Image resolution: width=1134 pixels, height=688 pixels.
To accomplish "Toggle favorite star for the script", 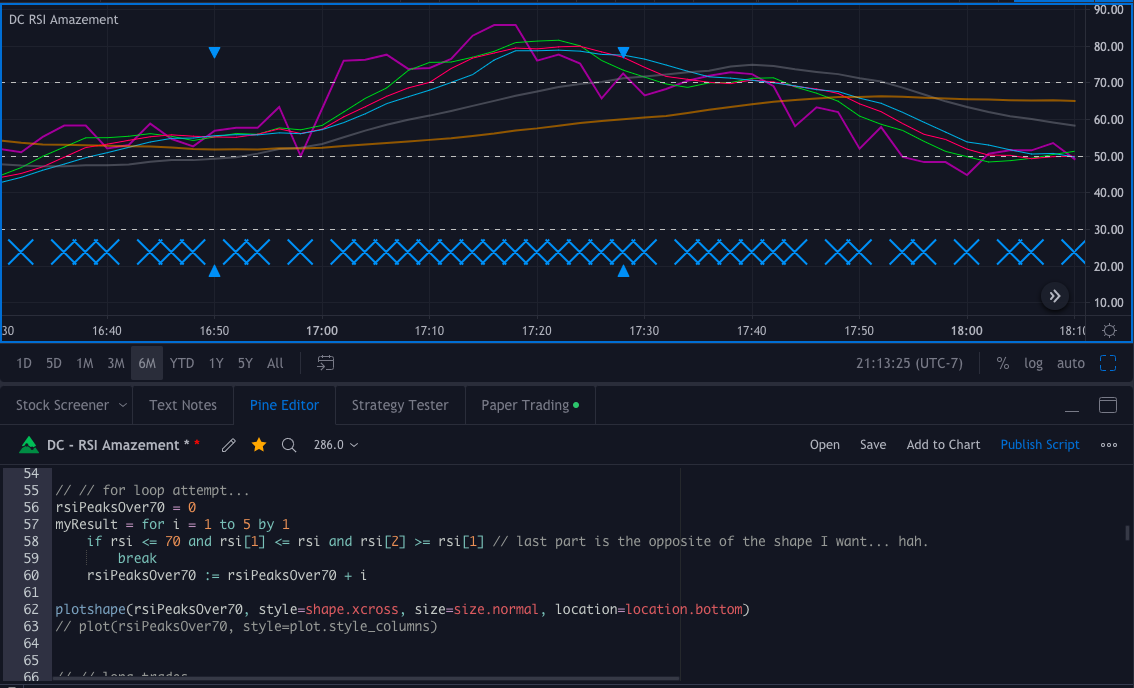I will tap(258, 445).
